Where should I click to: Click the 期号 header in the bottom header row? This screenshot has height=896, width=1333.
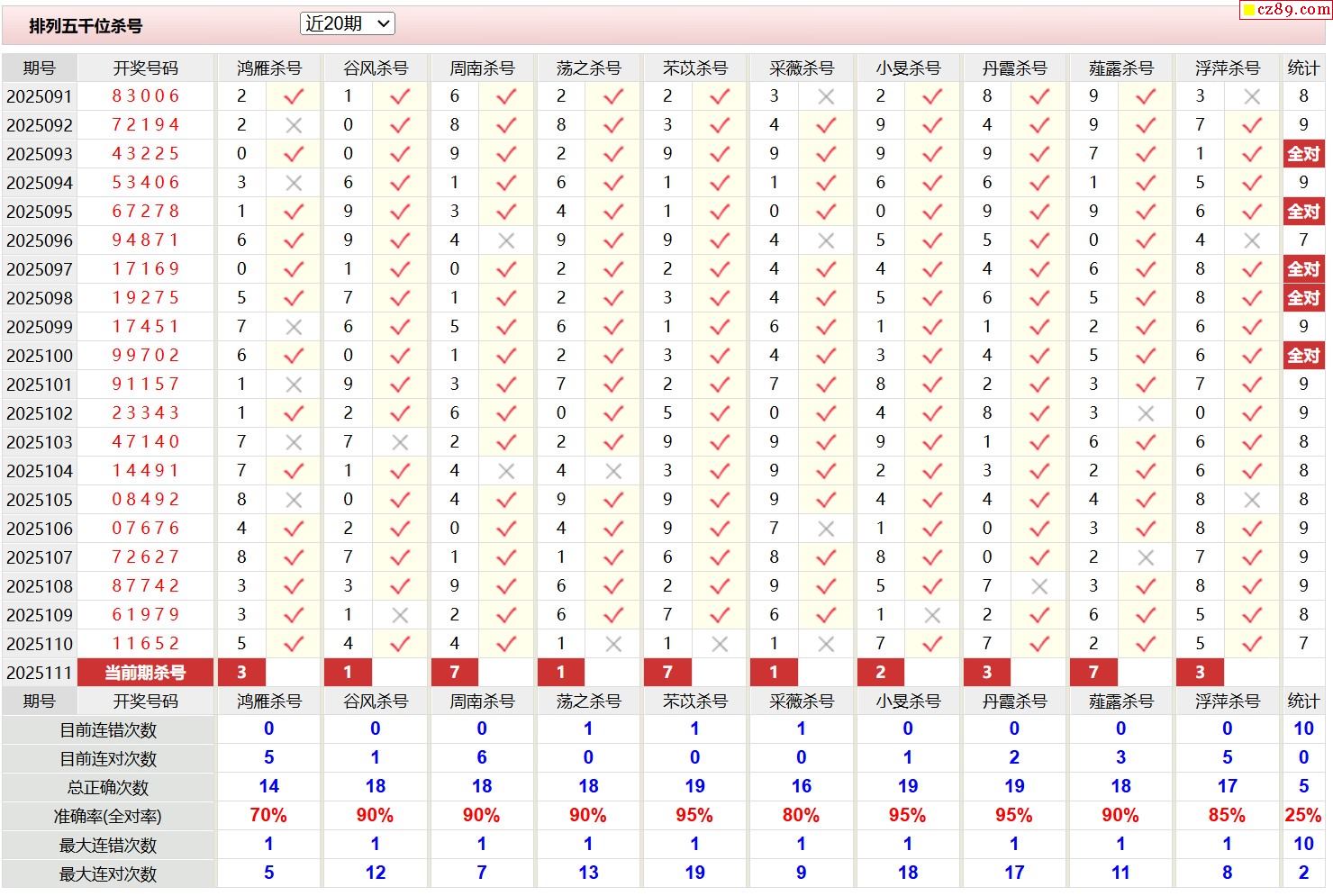tap(40, 701)
